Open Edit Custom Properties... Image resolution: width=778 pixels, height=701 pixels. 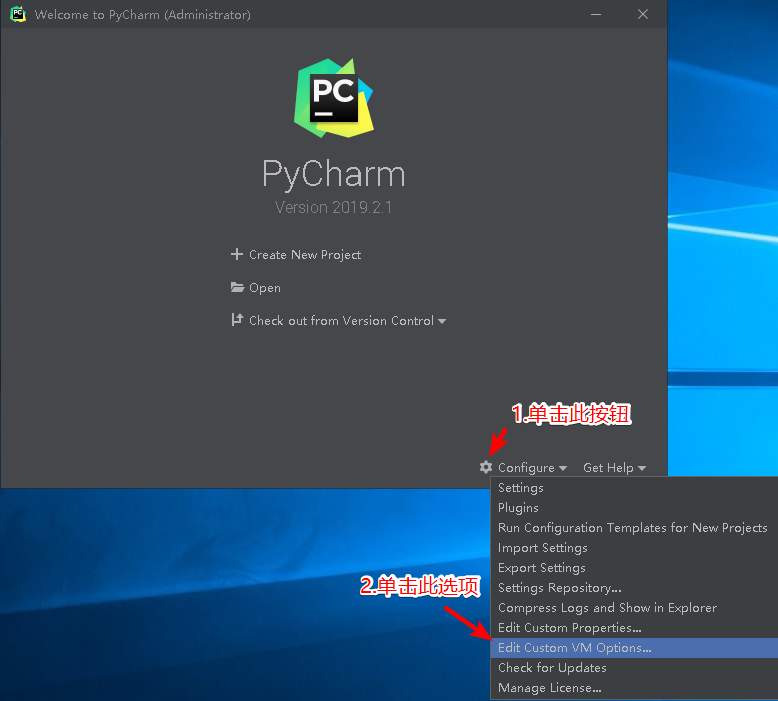coord(634,628)
